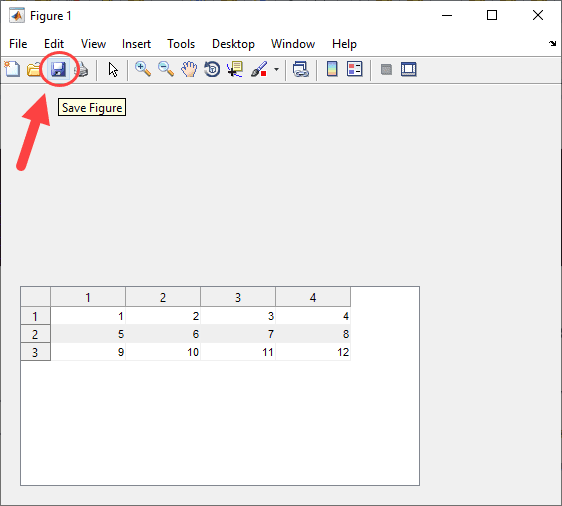
Task: Open the Help menu
Action: [x=344, y=44]
